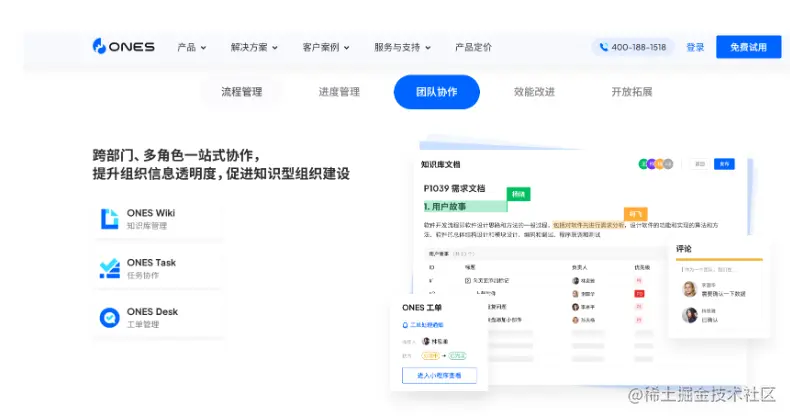Click the P1039 需求文档 title
790x418 pixels.
tap(454, 188)
